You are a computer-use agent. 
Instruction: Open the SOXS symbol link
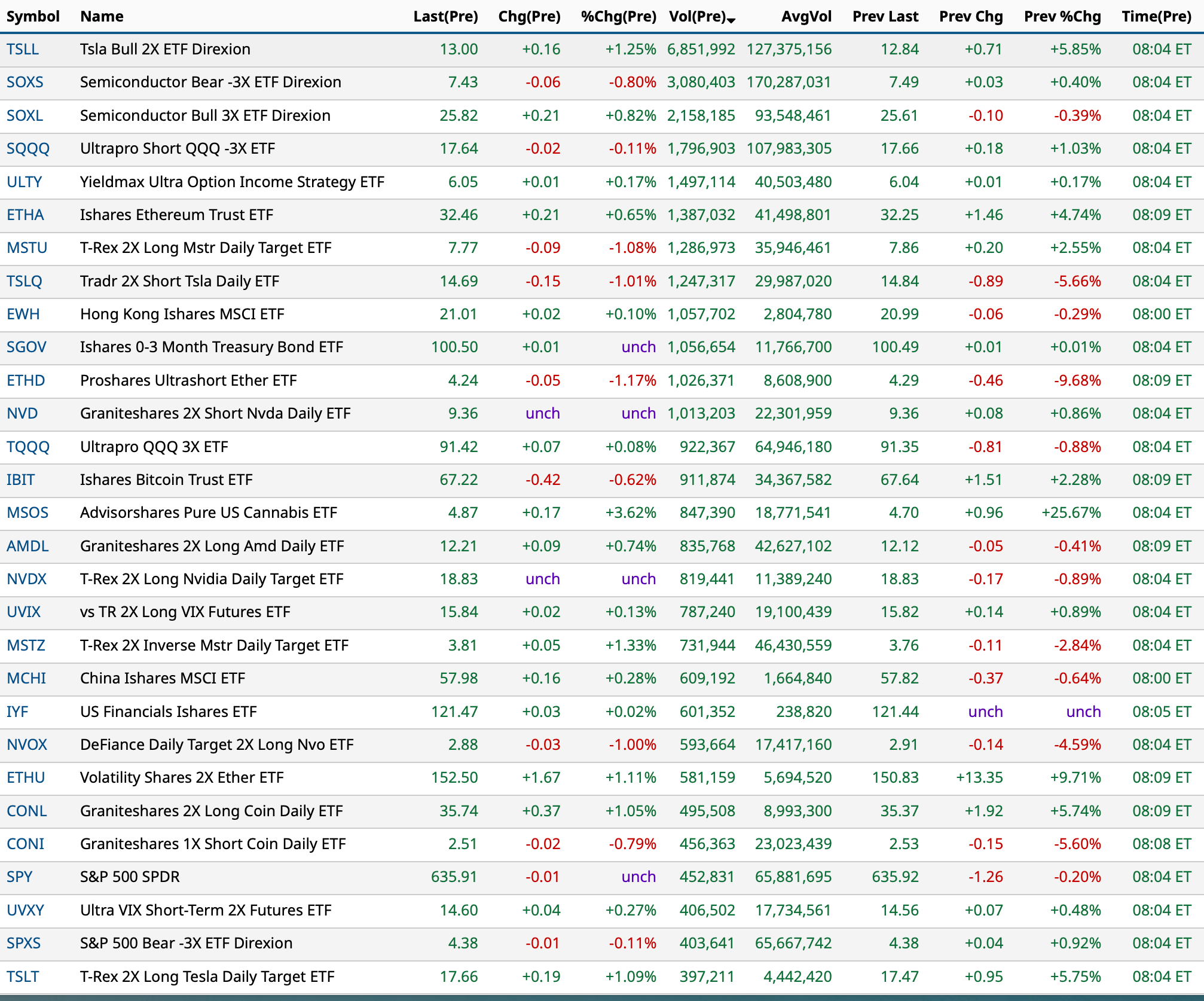[25, 82]
